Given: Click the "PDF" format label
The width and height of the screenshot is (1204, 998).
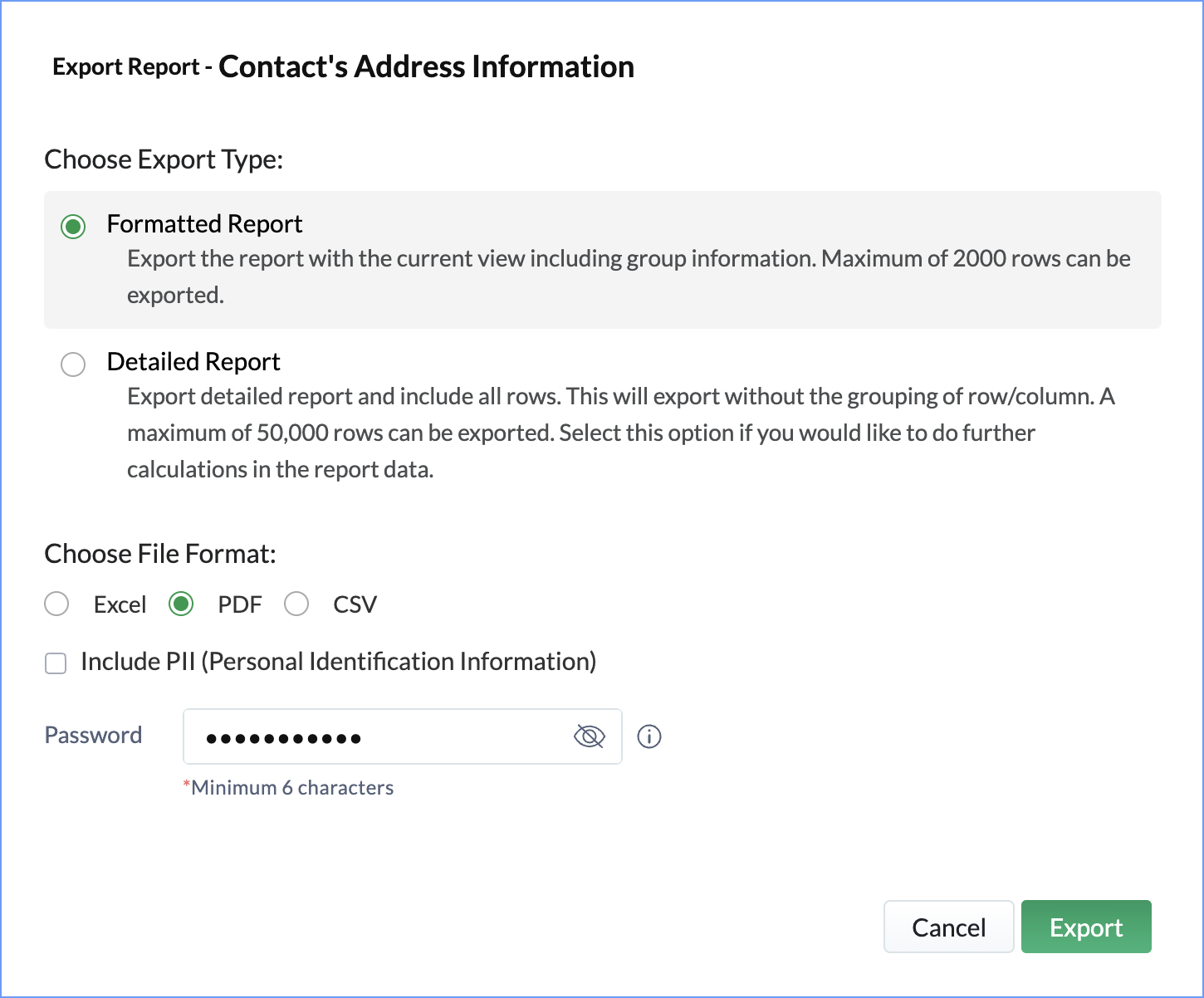Looking at the screenshot, I should point(239,604).
